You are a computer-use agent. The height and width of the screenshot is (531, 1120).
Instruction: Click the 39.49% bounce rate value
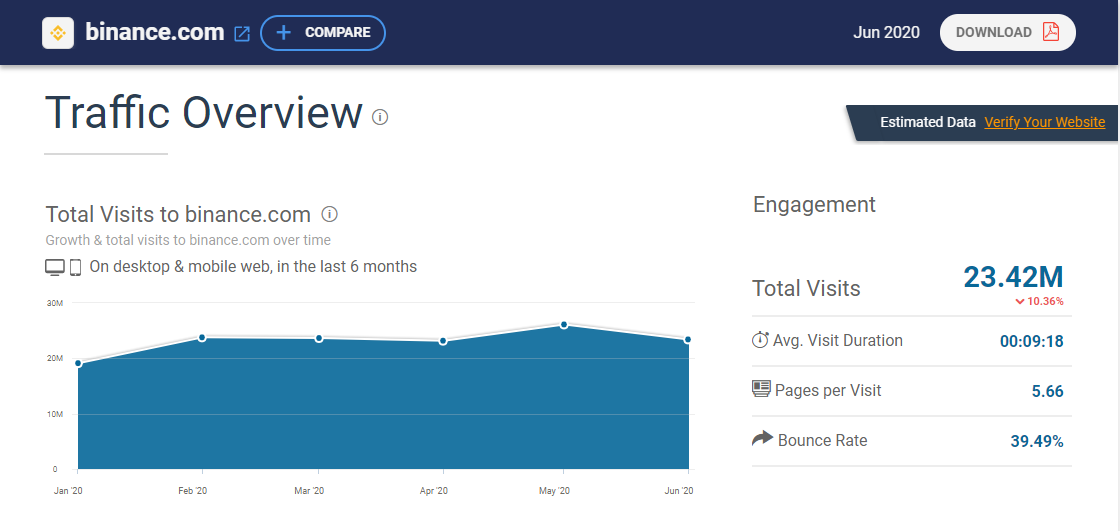[1037, 442]
